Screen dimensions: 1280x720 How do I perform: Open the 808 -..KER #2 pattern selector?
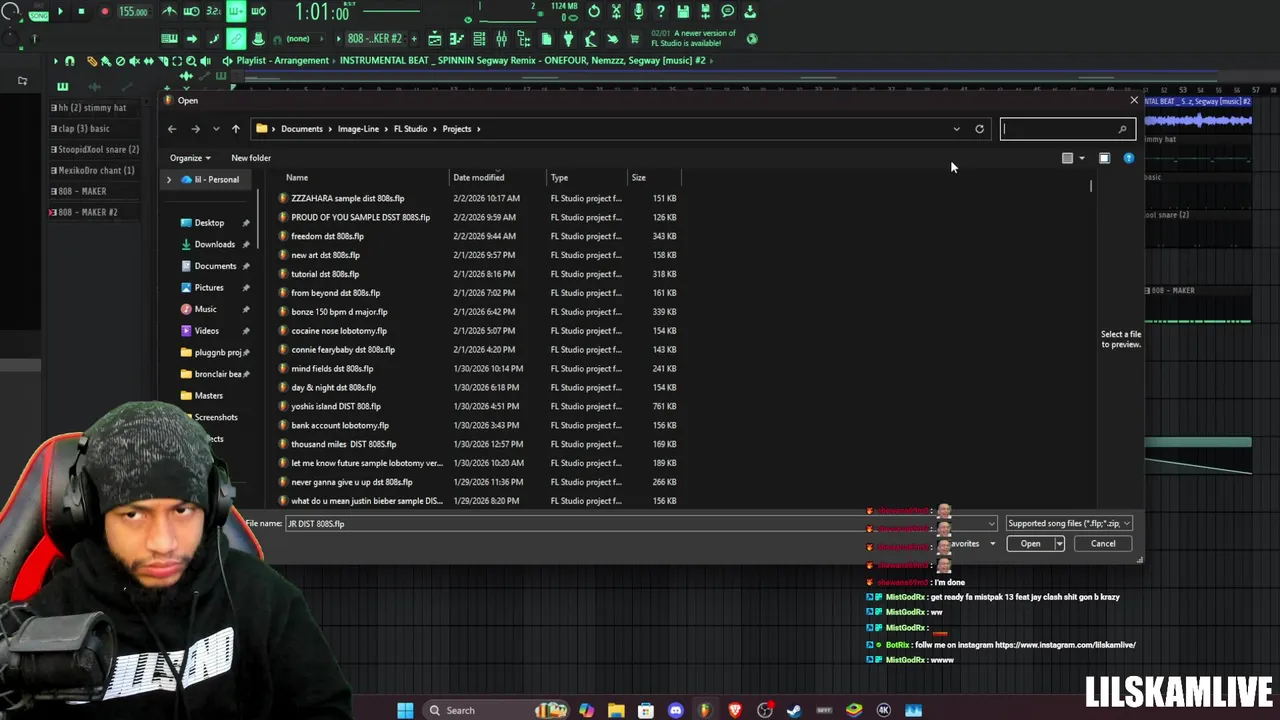[374, 38]
